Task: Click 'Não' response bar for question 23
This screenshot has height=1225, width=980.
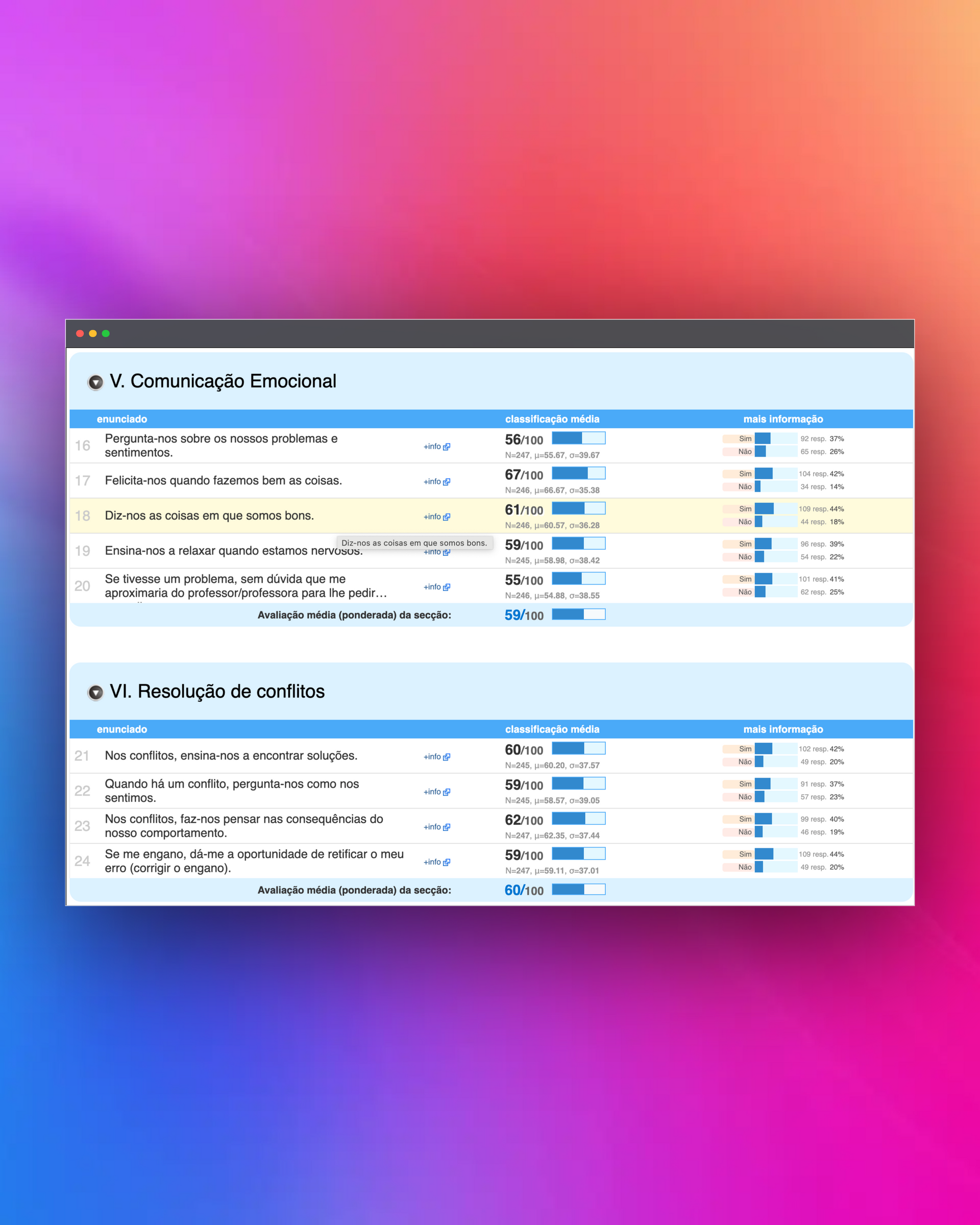Action: [775, 832]
